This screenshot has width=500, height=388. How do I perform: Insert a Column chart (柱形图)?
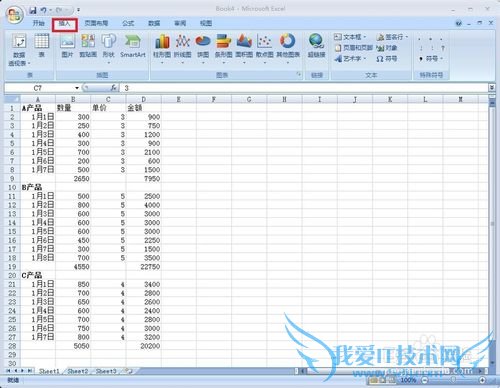[x=162, y=48]
